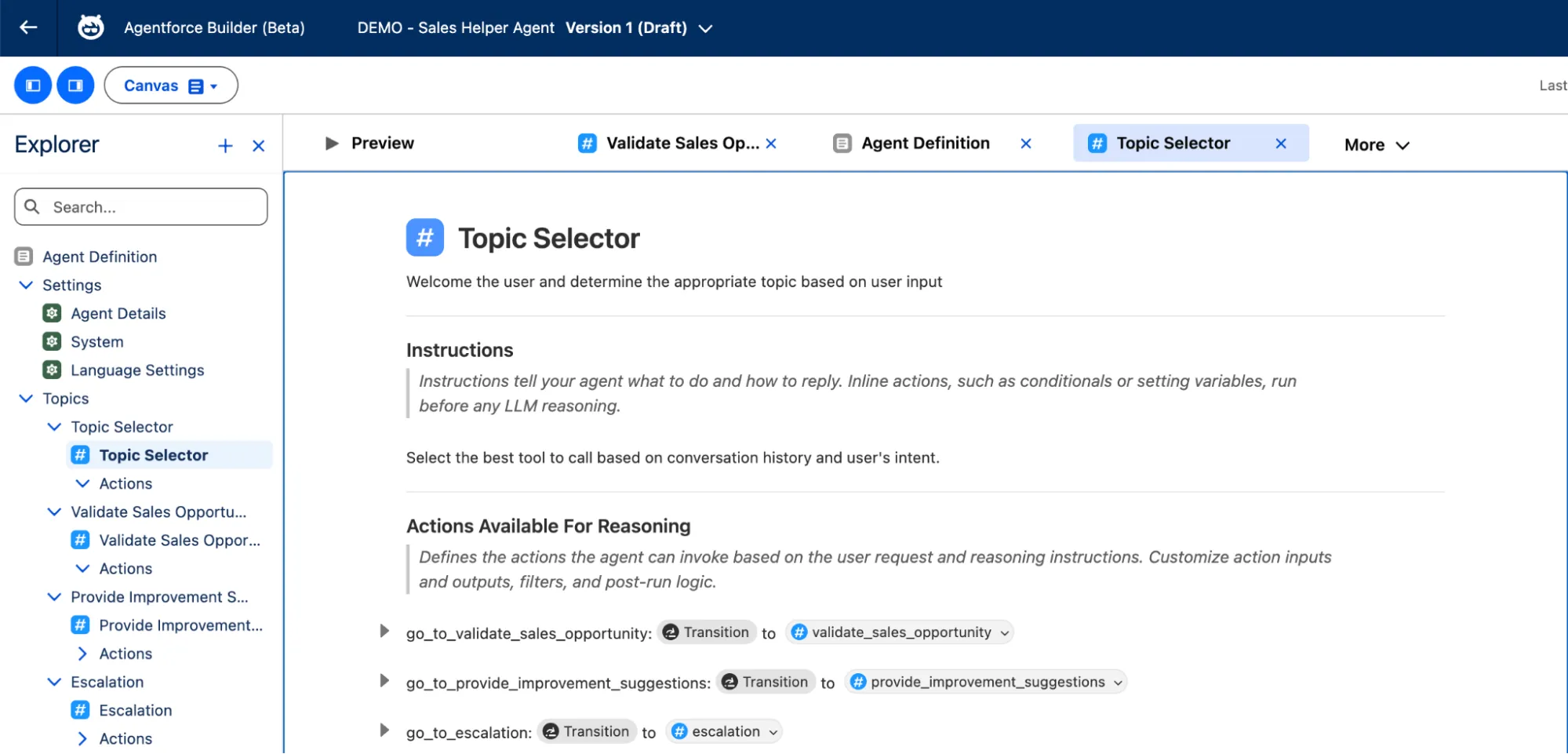1568x754 pixels.
Task: Click the Transition pill on go_to_provide_improvement_suggestions
Action: [765, 682]
